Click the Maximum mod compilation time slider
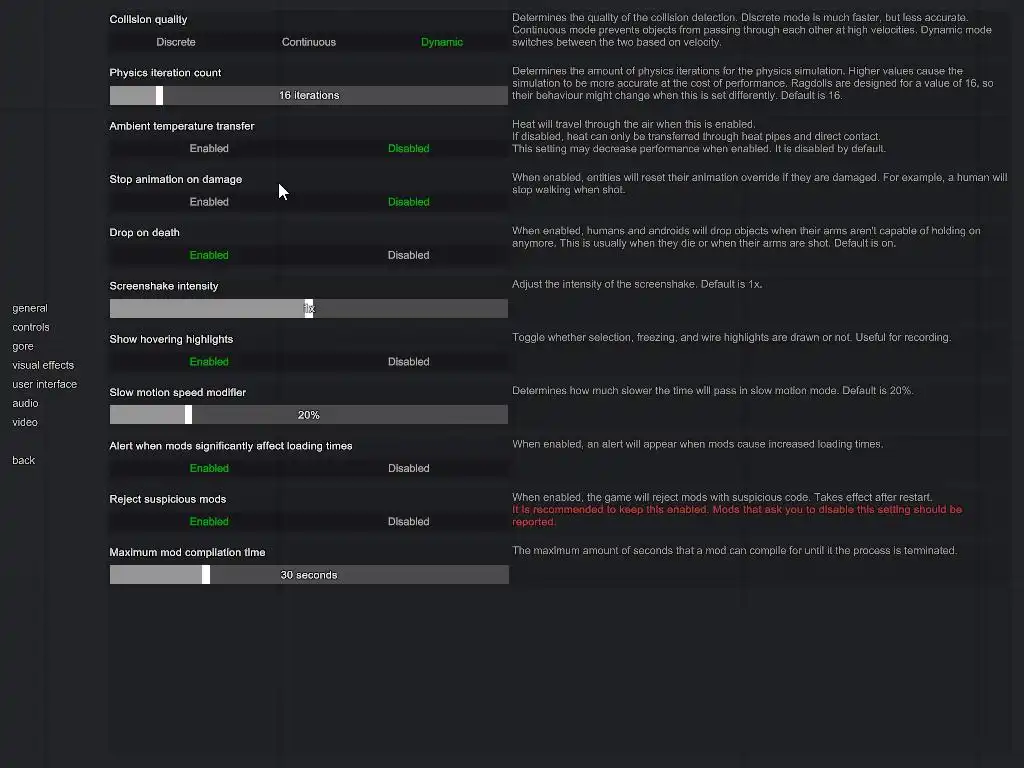The image size is (1024, 768). coord(309,575)
